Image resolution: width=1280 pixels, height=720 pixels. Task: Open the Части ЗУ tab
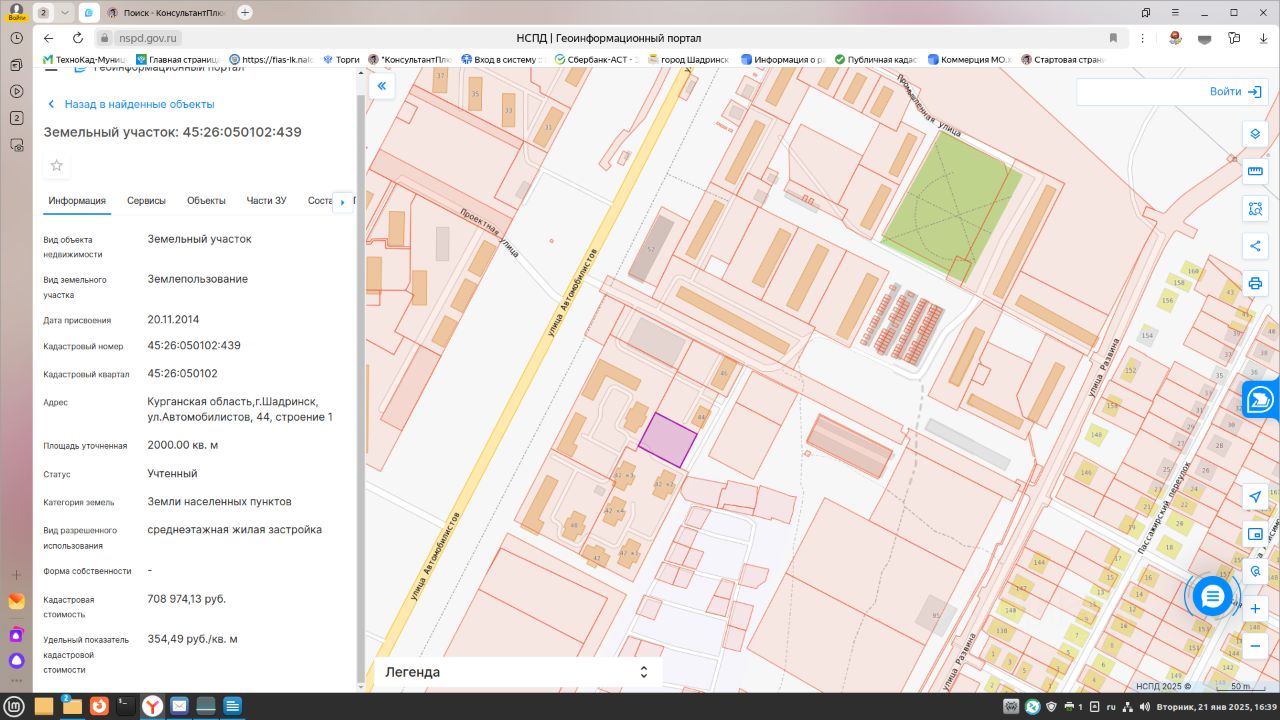pyautogui.click(x=266, y=201)
